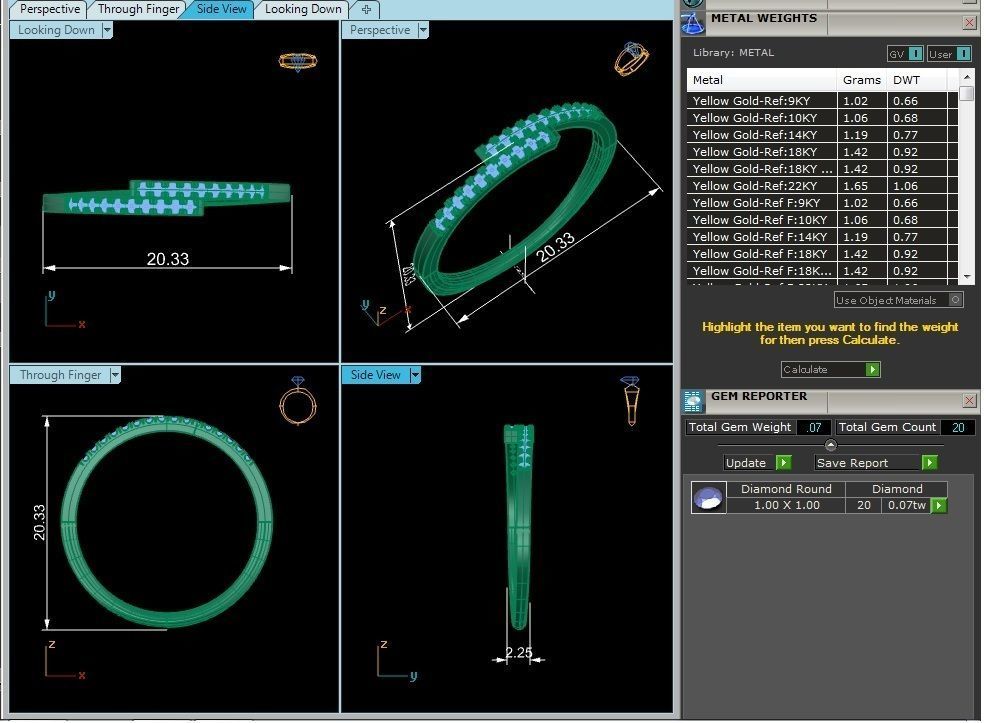
Task: Click the Metal Weights panel cone icon
Action: coord(693,24)
